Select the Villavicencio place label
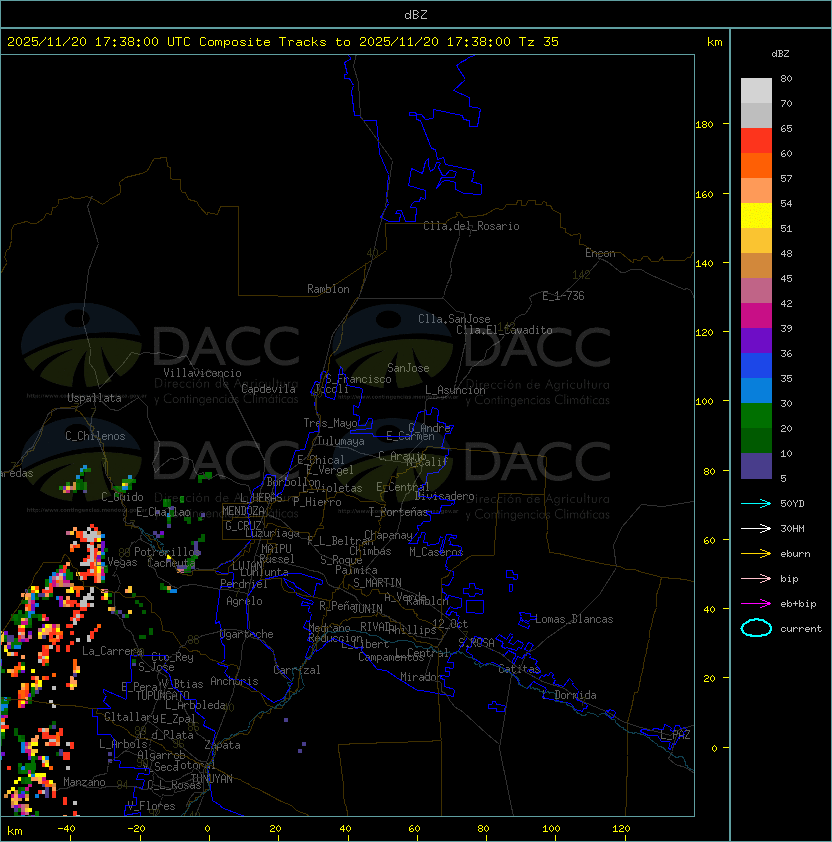Viewport: 832px width, 842px height. (202, 373)
